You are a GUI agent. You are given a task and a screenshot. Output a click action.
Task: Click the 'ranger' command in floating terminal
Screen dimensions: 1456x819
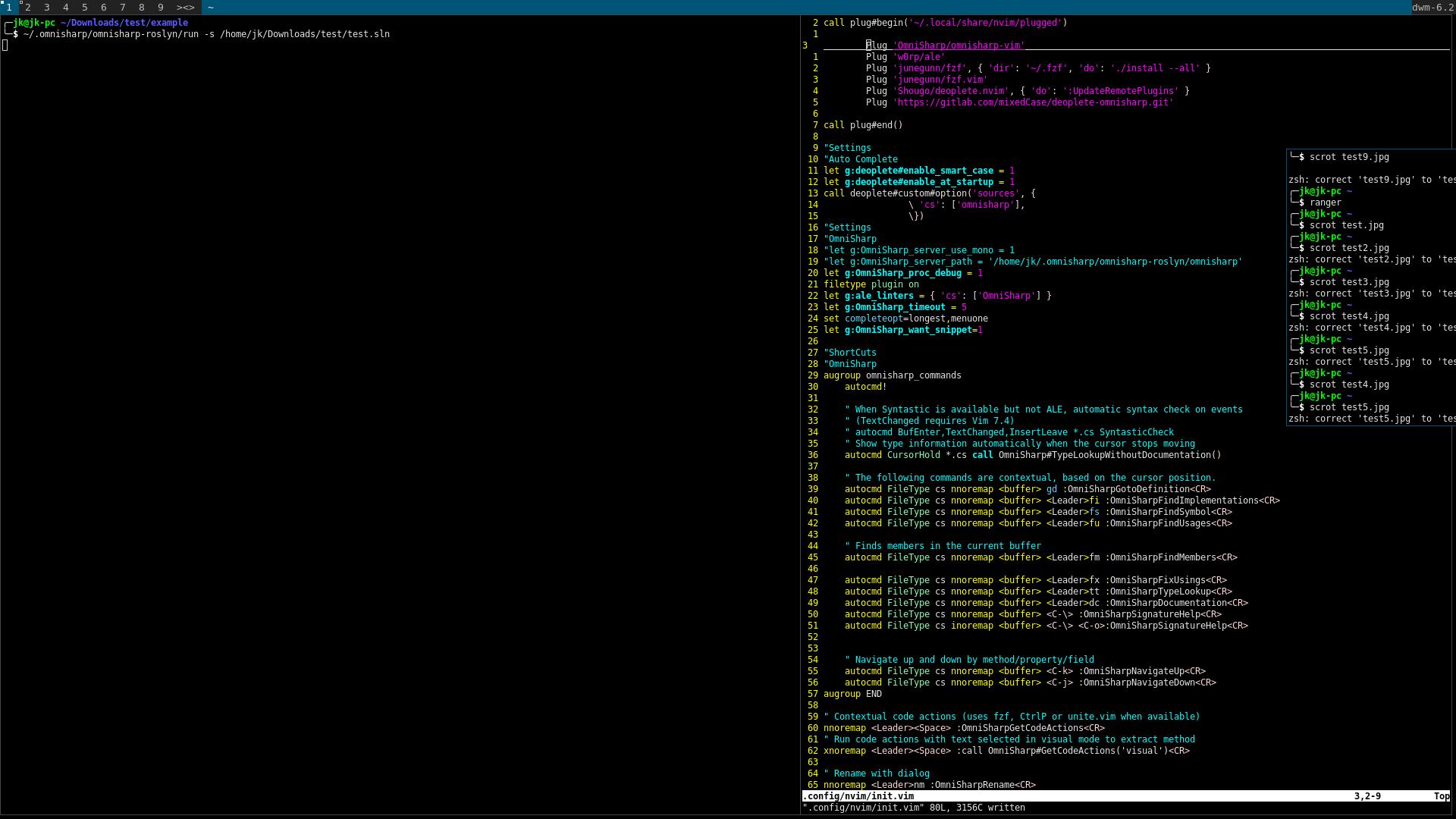coord(1326,202)
